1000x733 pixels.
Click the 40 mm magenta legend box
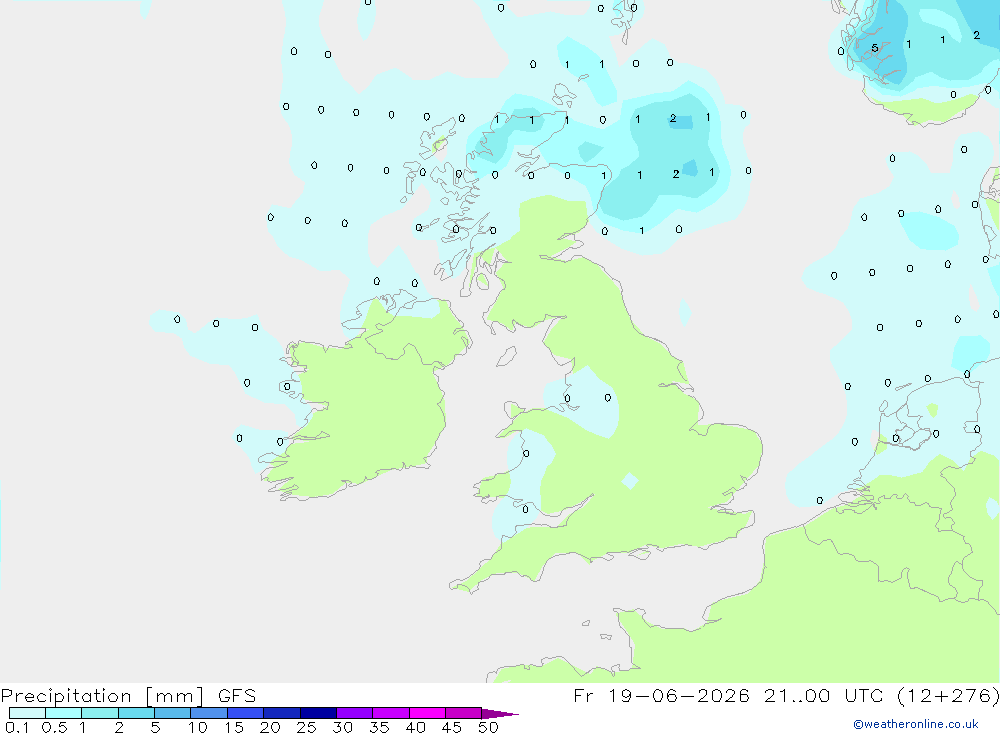pyautogui.click(x=427, y=713)
